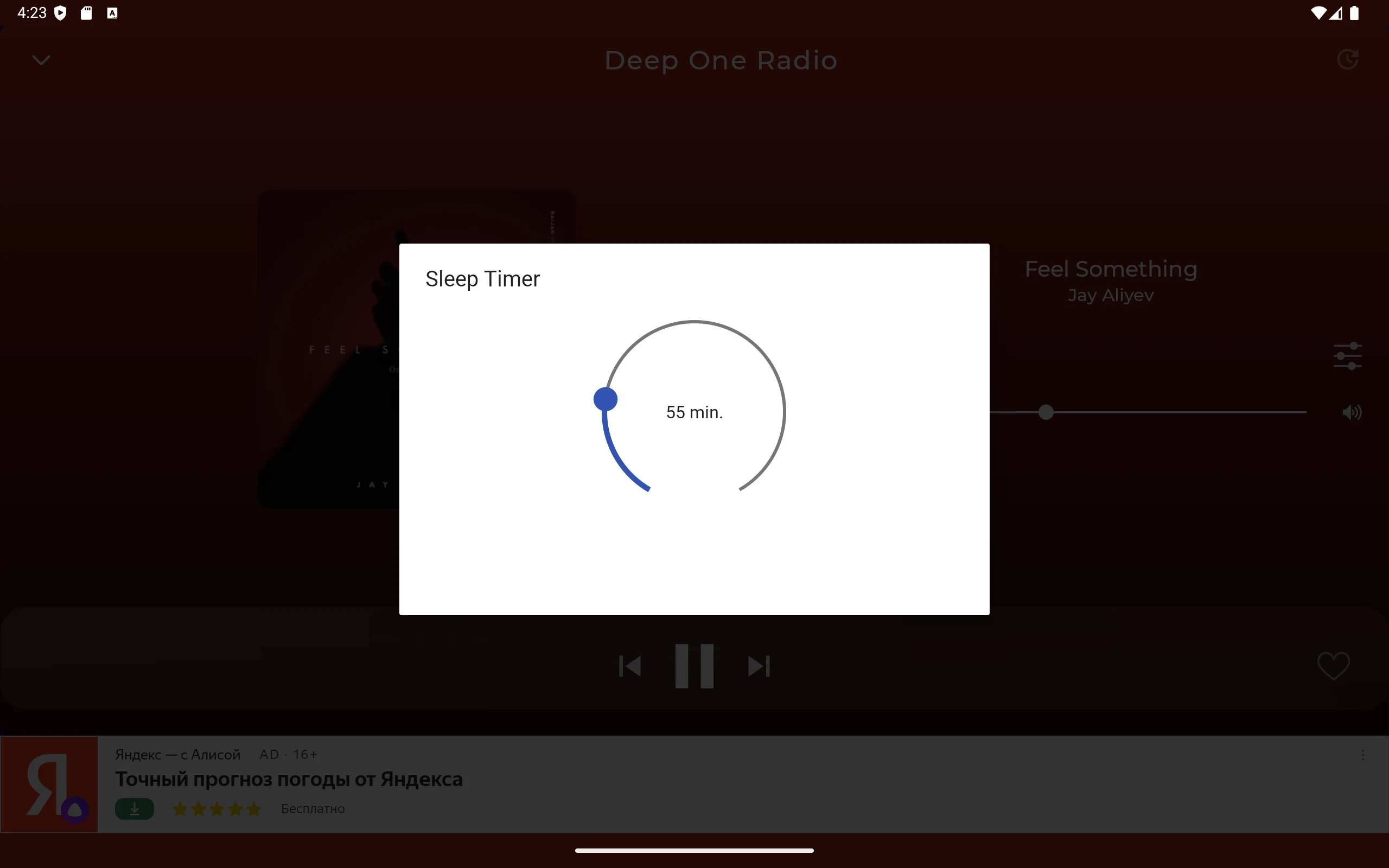Viewport: 1389px width, 868px height.
Task: Click the 'Sleep Timer' dialog title
Action: 483,279
